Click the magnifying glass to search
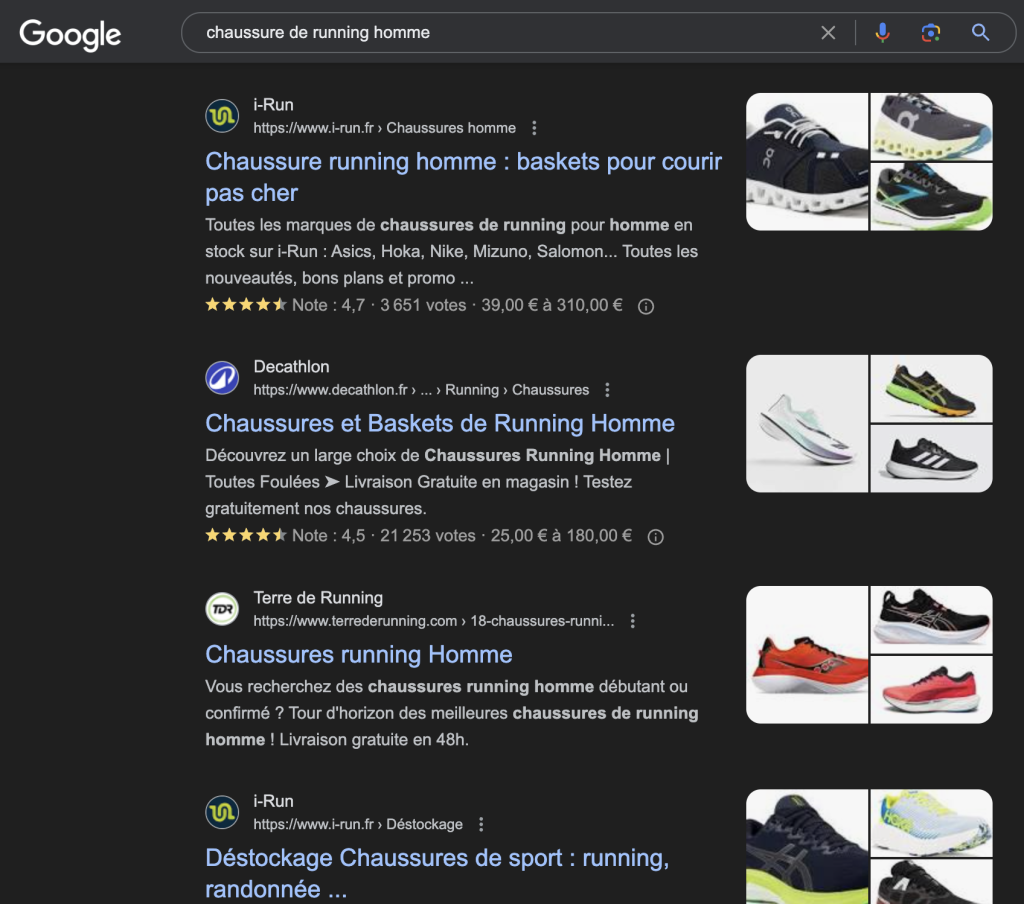Image resolution: width=1024 pixels, height=904 pixels. [x=981, y=33]
